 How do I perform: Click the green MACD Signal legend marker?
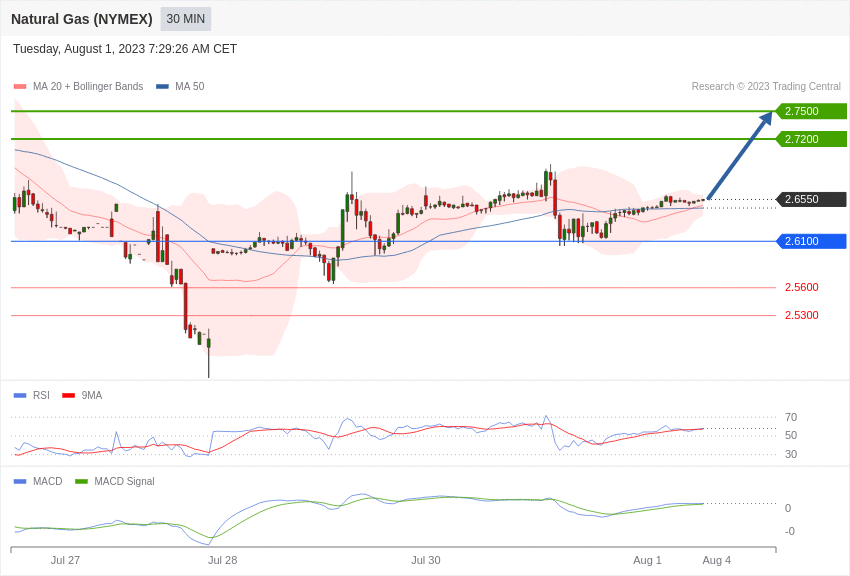point(81,482)
